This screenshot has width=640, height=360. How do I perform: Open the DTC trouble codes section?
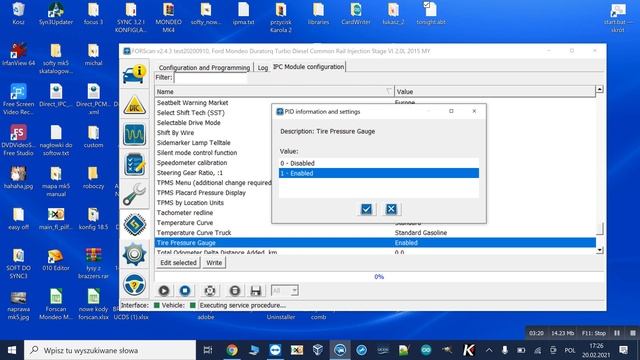point(134,105)
